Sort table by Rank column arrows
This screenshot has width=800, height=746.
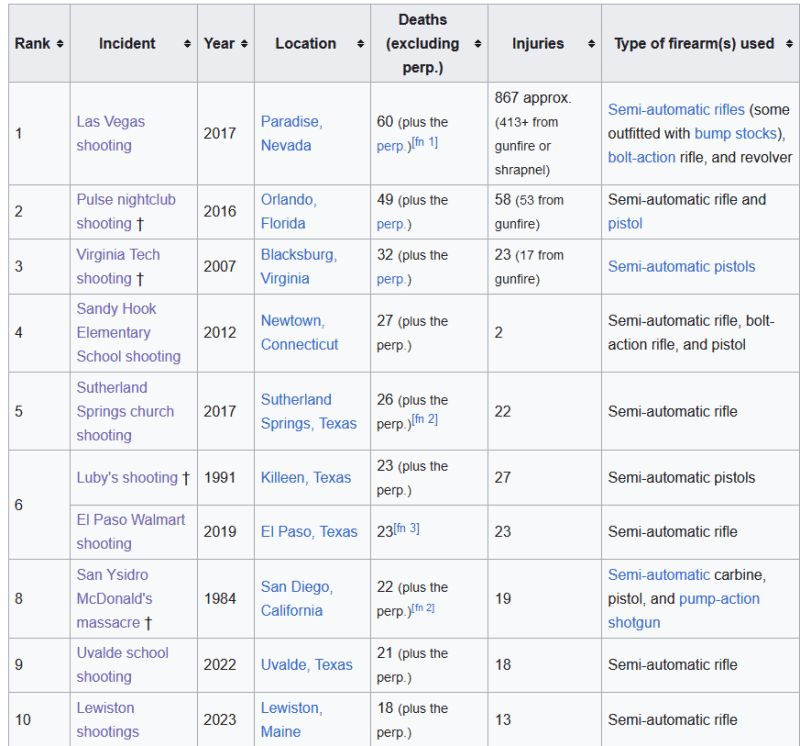point(60,44)
